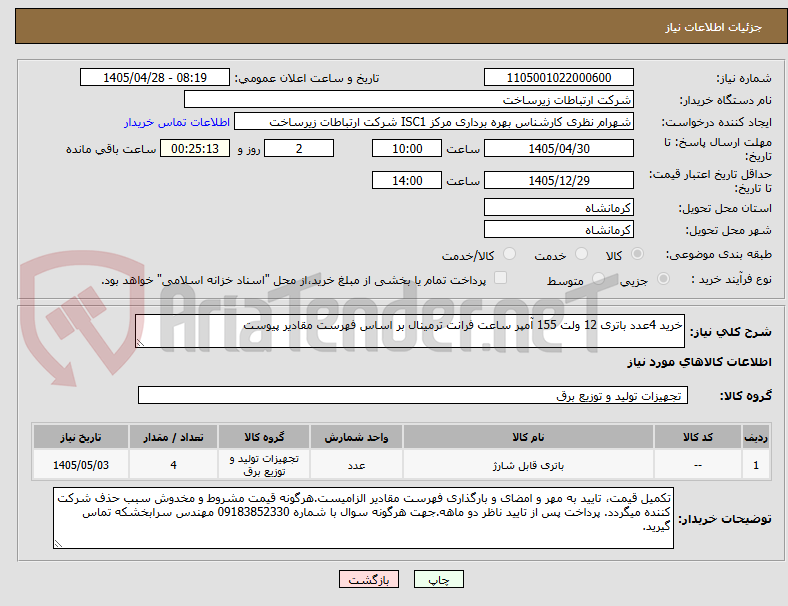This screenshot has height=606, width=788.
Task: Select the متوسط purchase type radio
Action: point(598,279)
